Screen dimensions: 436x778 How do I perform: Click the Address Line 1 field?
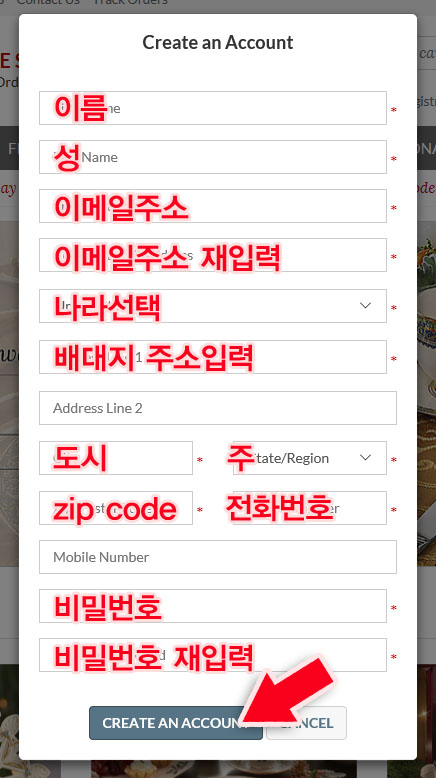(x=213, y=357)
